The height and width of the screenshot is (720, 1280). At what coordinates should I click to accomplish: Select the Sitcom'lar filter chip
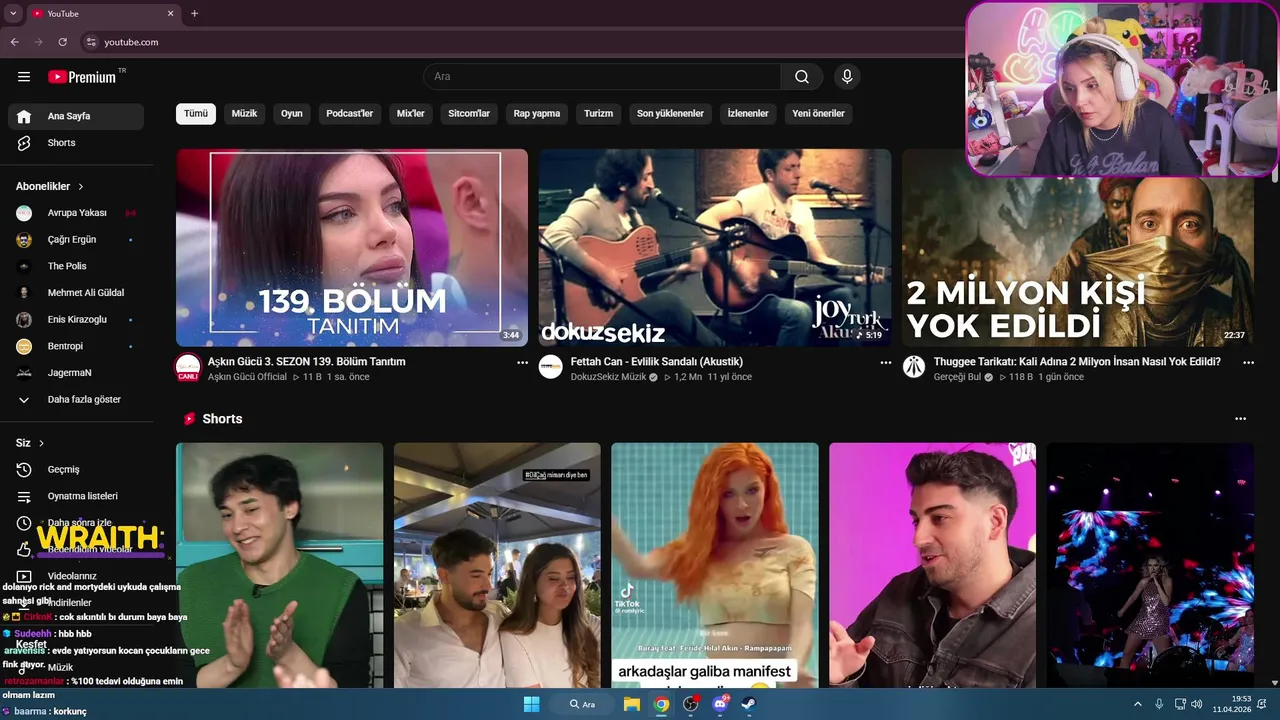[x=469, y=114]
